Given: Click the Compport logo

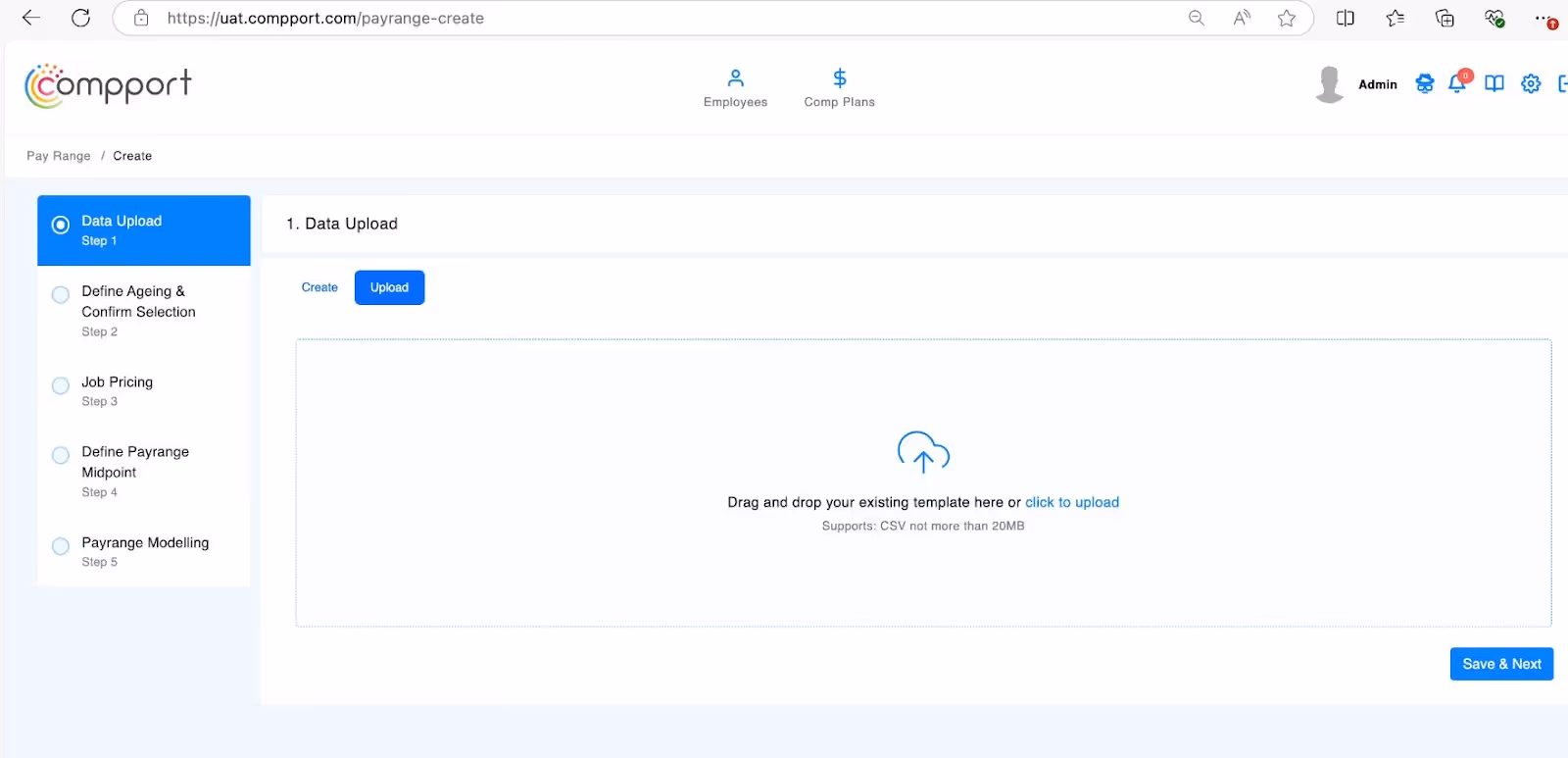Looking at the screenshot, I should pos(108,86).
